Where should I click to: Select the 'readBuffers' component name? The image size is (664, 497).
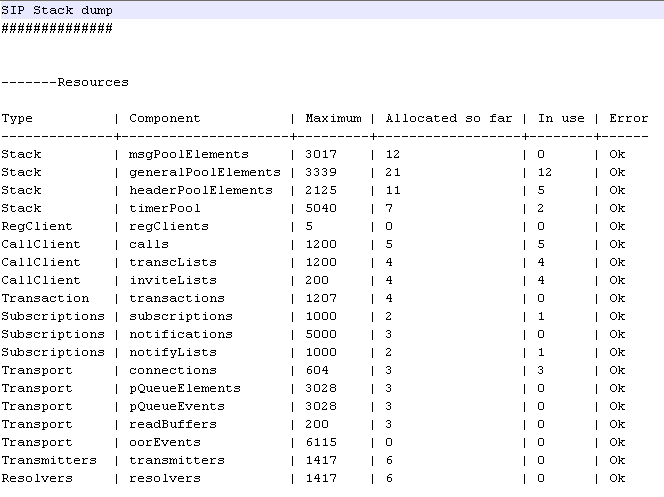pyautogui.click(x=173, y=424)
